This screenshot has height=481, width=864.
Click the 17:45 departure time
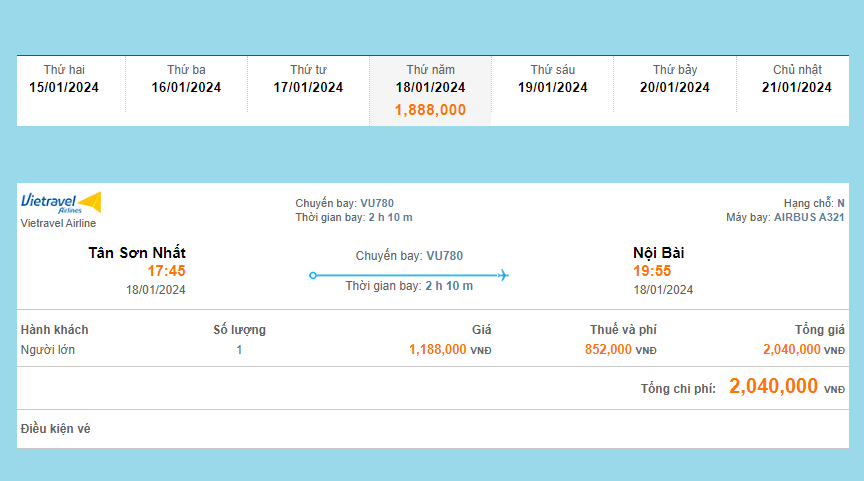[x=166, y=271]
